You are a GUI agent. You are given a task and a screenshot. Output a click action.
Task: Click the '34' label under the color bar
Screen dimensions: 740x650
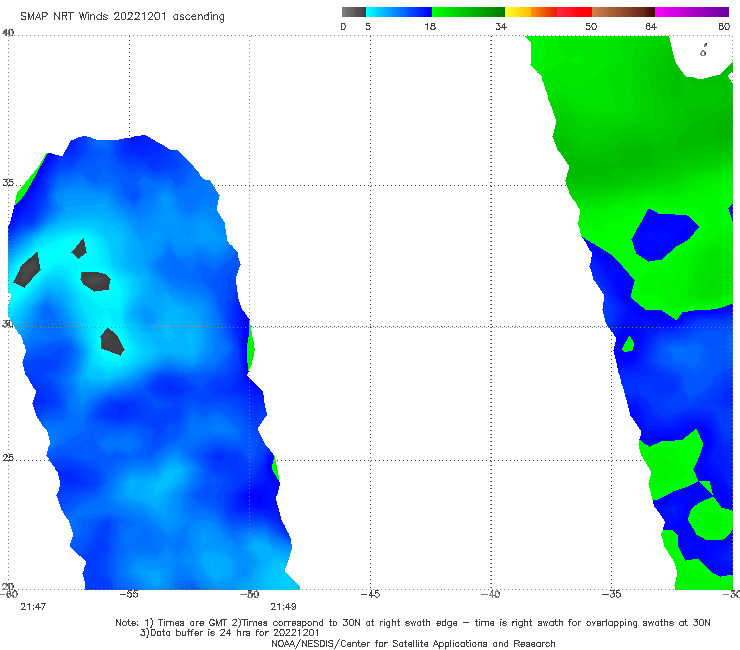click(x=501, y=26)
